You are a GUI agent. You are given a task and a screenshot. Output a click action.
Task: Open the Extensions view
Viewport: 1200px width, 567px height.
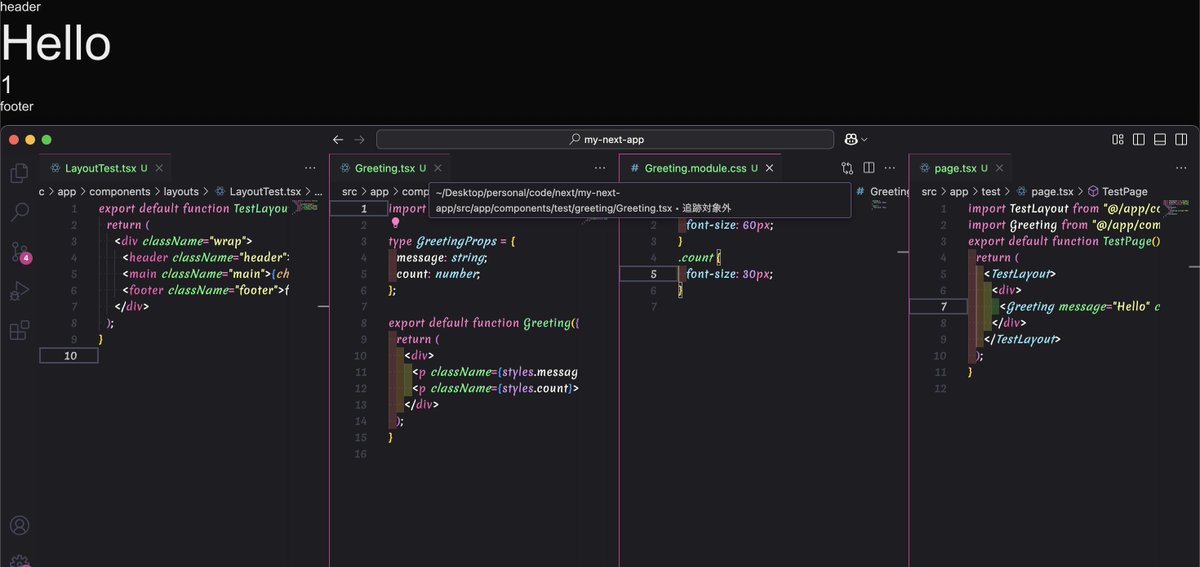pyautogui.click(x=19, y=330)
